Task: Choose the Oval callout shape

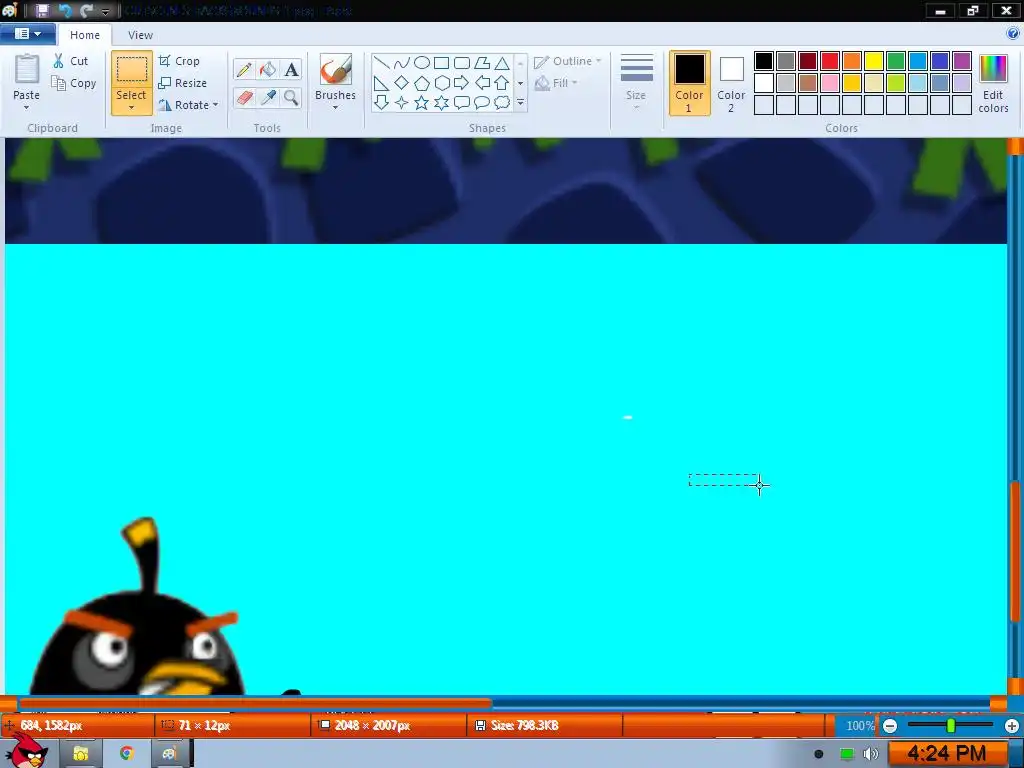Action: (482, 103)
